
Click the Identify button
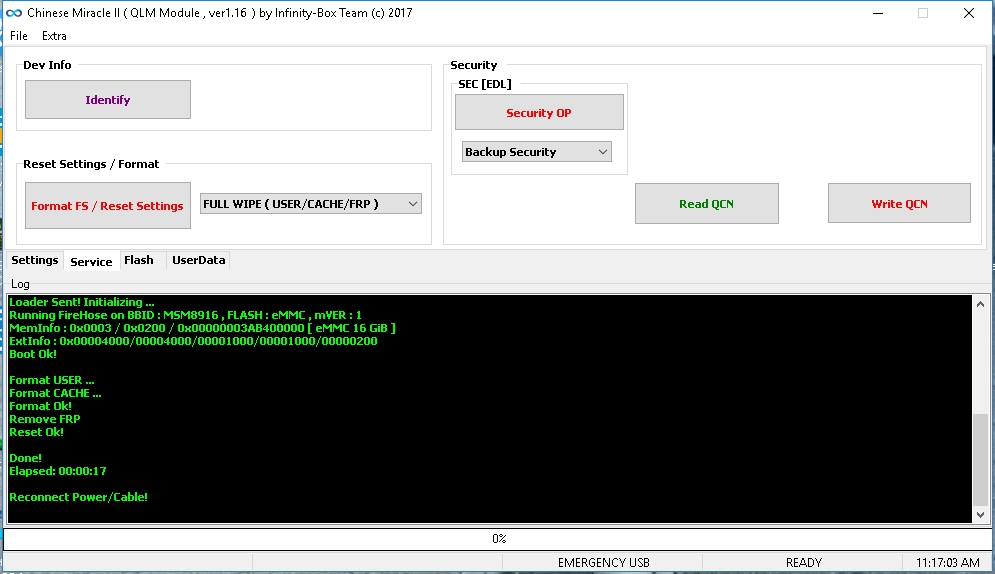[x=108, y=100]
